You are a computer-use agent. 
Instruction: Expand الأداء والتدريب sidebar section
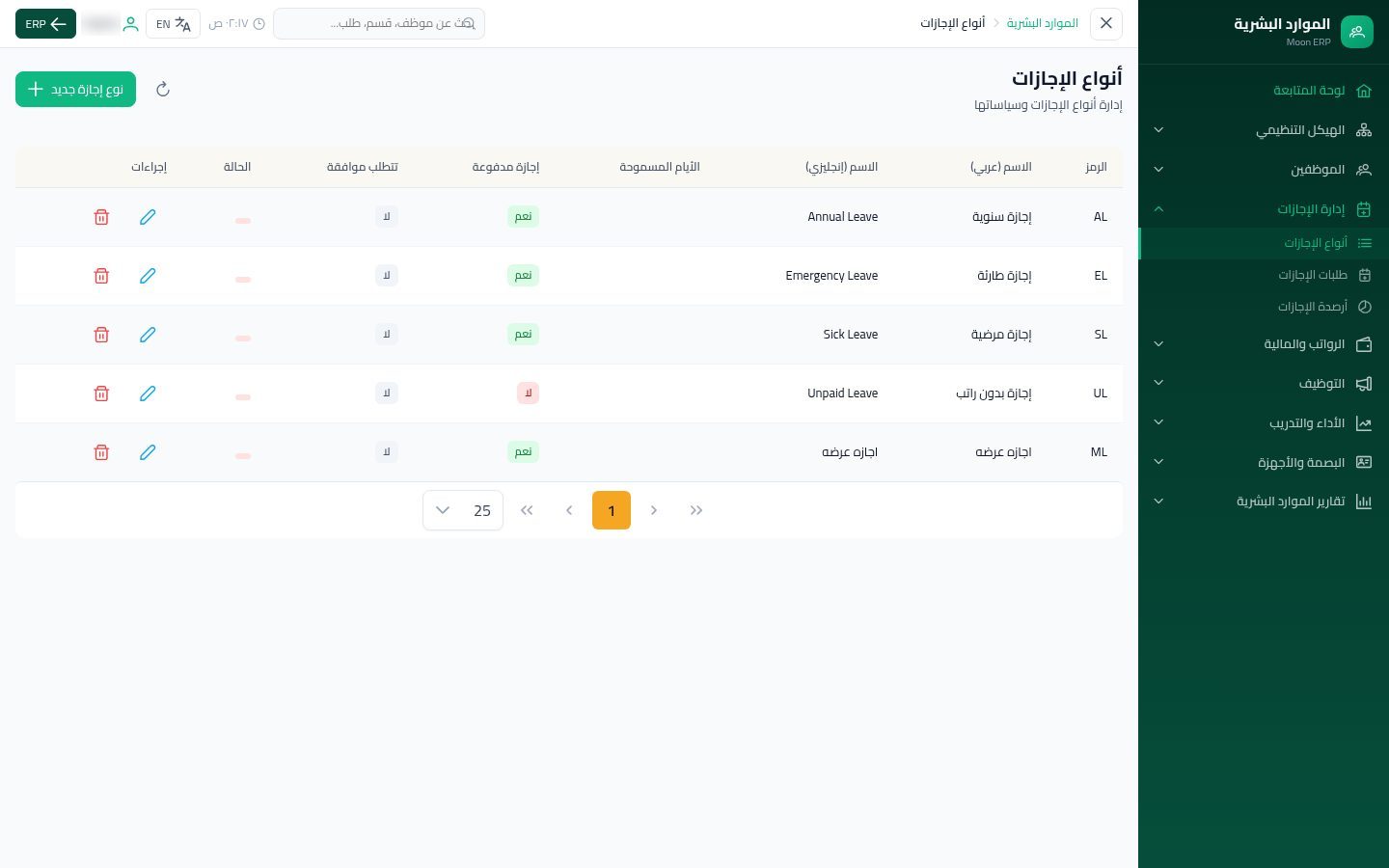click(x=1264, y=423)
